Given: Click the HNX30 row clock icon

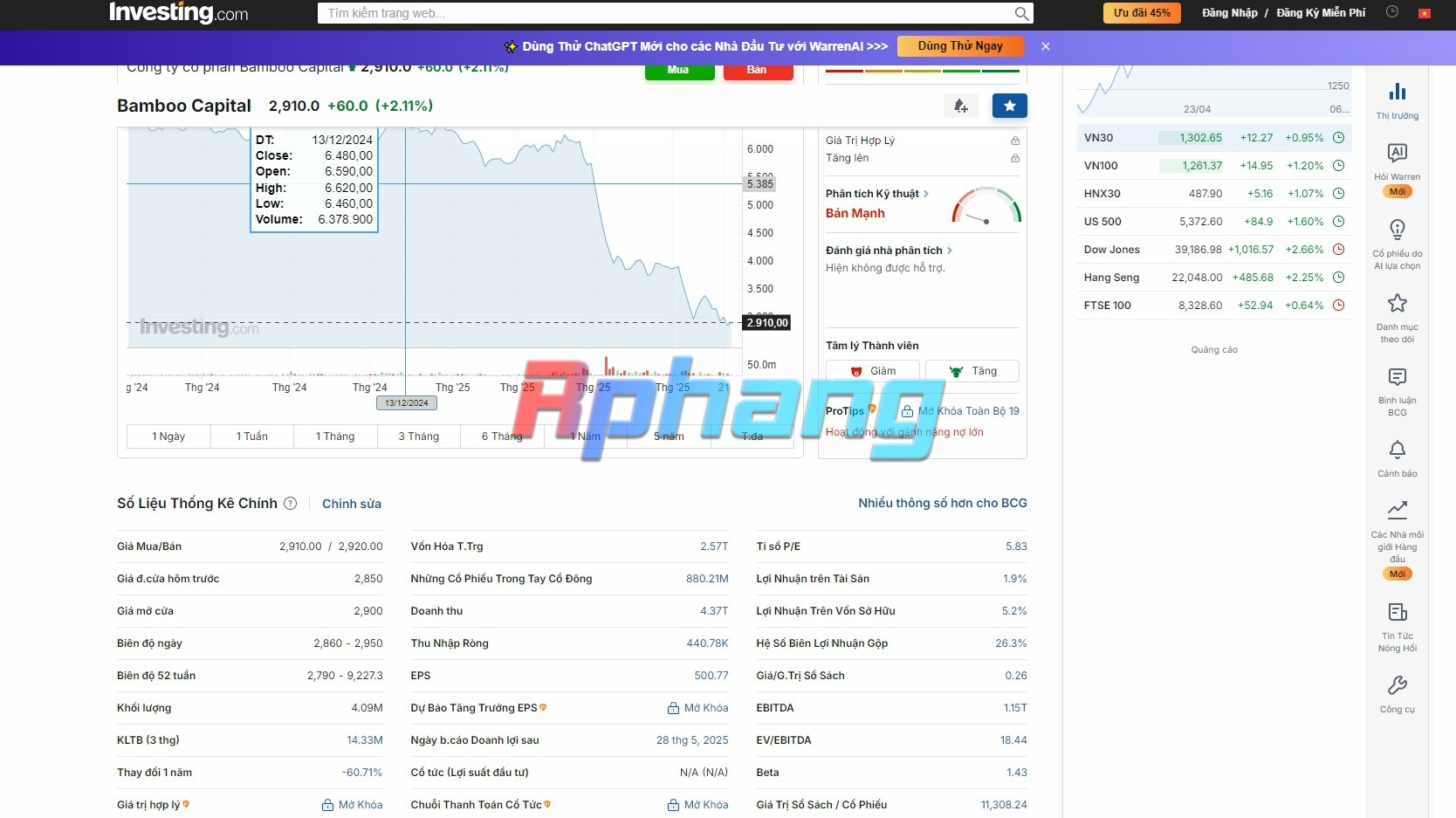Looking at the screenshot, I should [x=1338, y=194].
